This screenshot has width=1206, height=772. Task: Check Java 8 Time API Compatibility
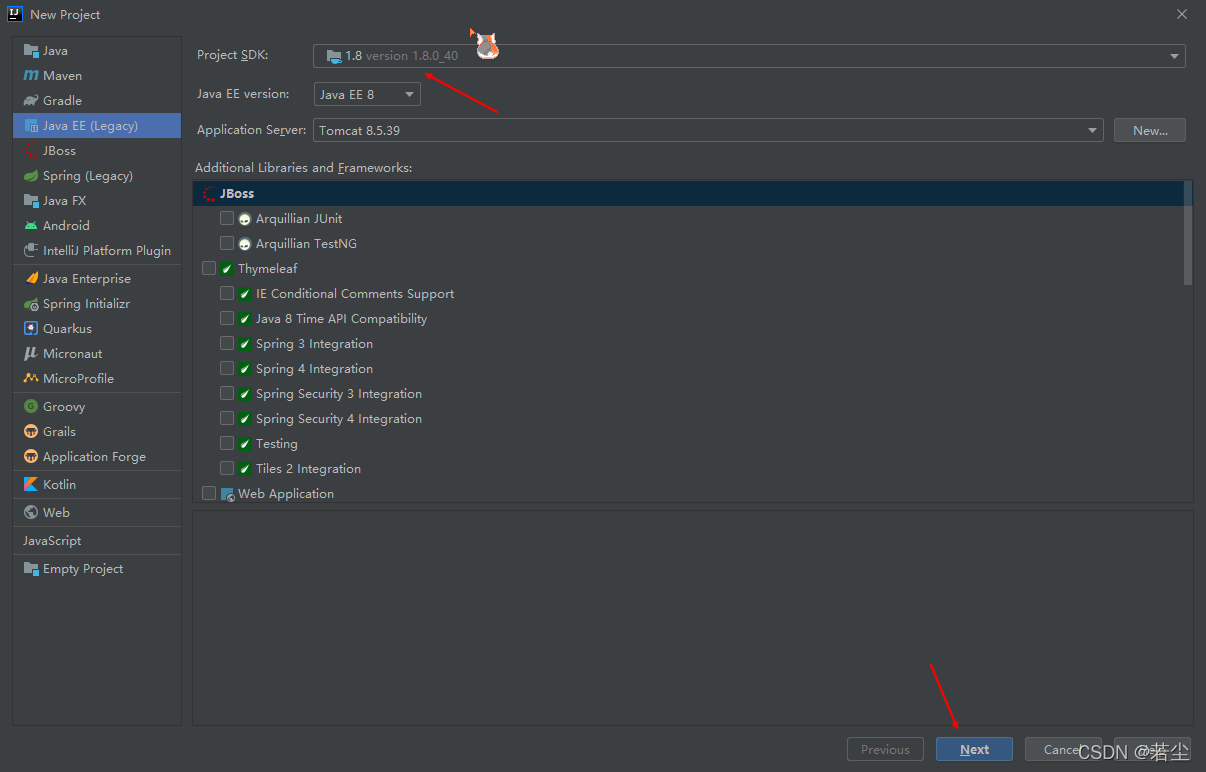click(x=227, y=318)
